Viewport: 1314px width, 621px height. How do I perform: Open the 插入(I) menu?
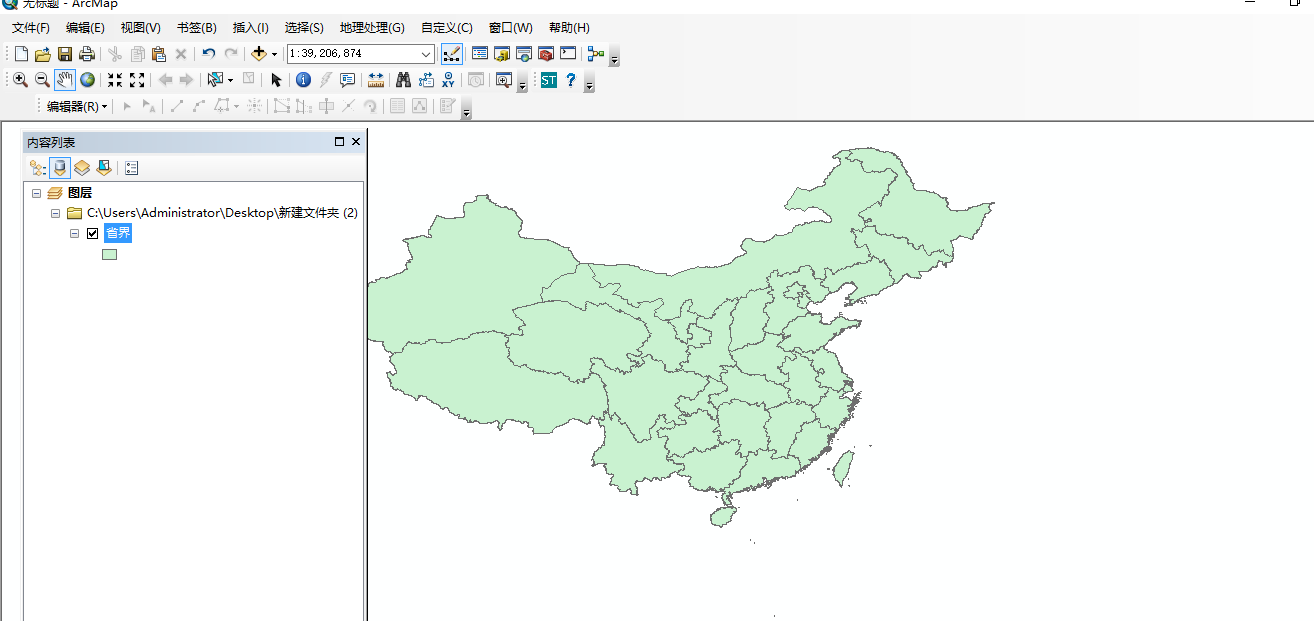click(x=251, y=28)
